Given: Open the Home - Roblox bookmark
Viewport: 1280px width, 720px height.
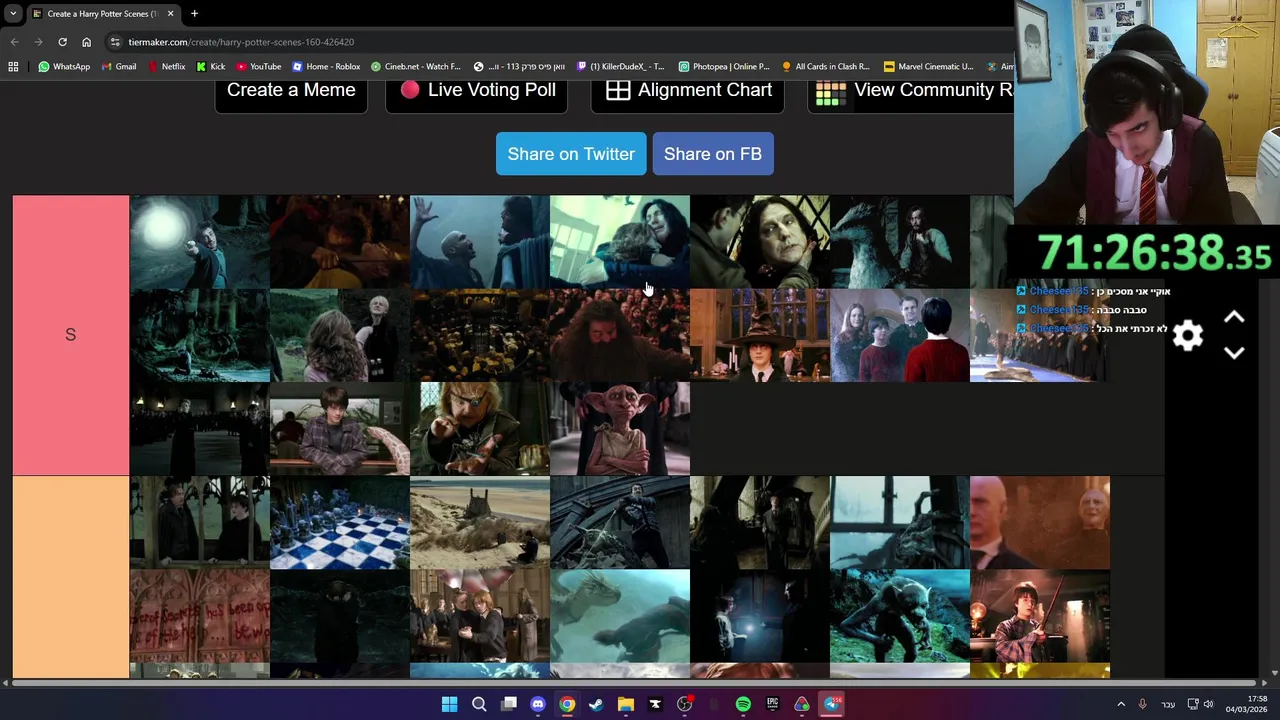Looking at the screenshot, I should pyautogui.click(x=326, y=66).
